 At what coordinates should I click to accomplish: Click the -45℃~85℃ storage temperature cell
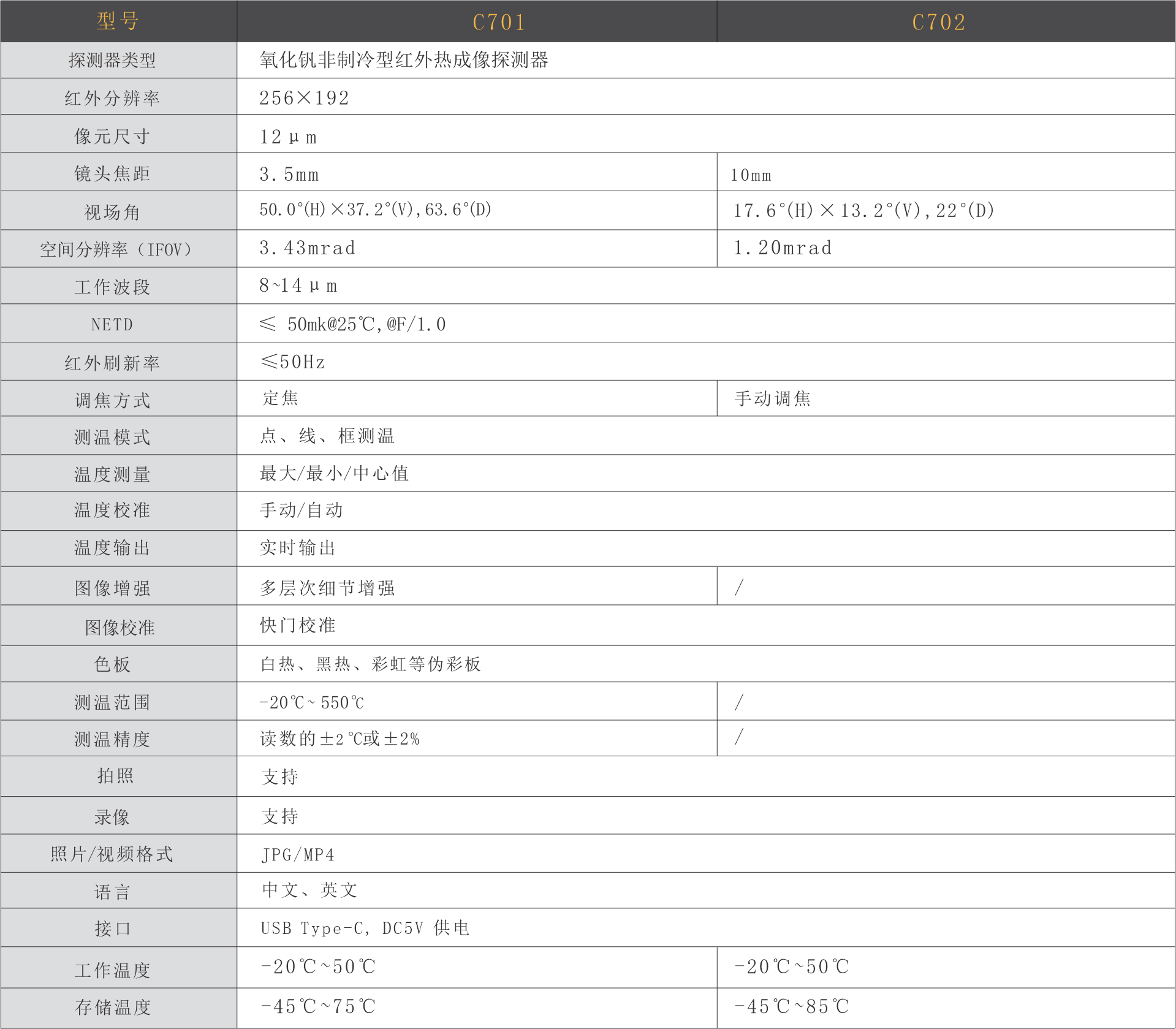[x=946, y=1008]
